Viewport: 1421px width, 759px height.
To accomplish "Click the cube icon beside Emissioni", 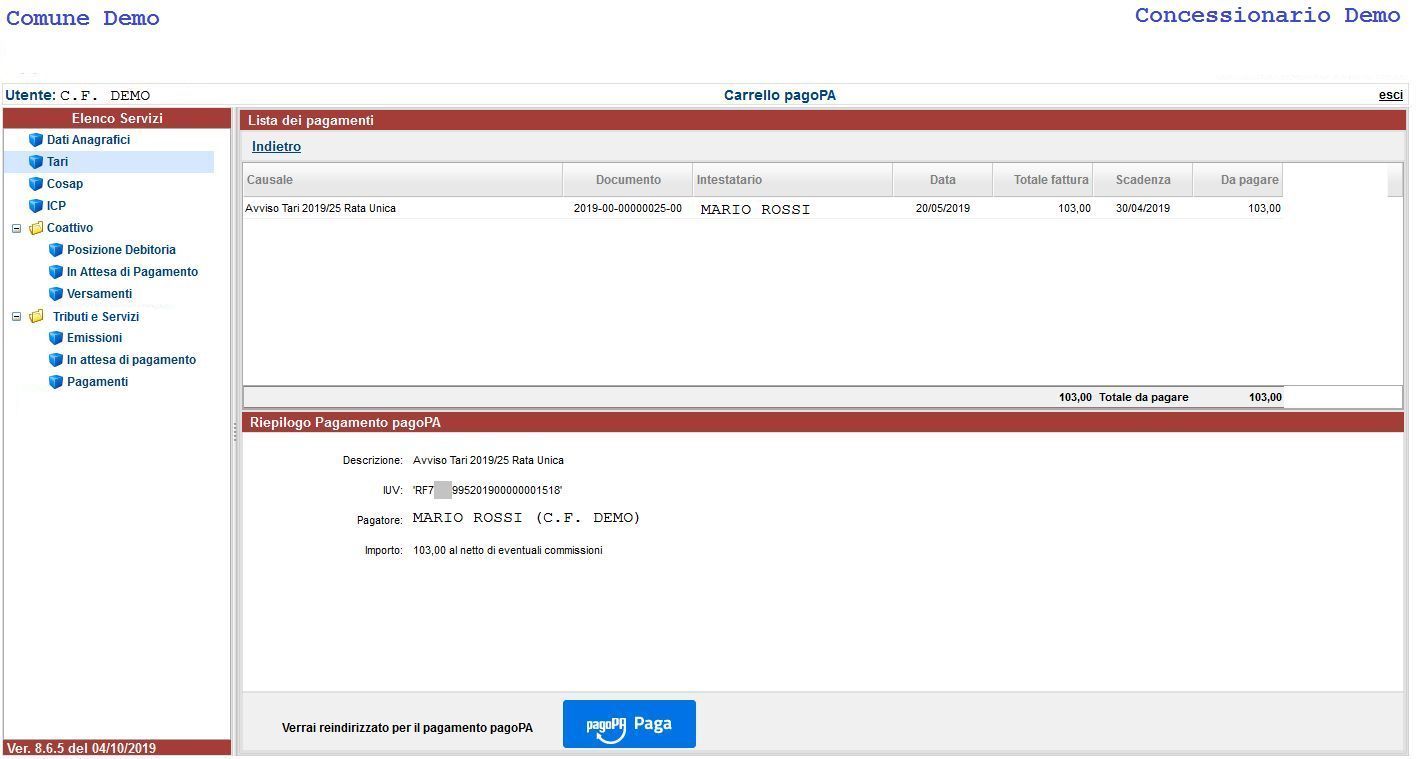I will coord(56,338).
